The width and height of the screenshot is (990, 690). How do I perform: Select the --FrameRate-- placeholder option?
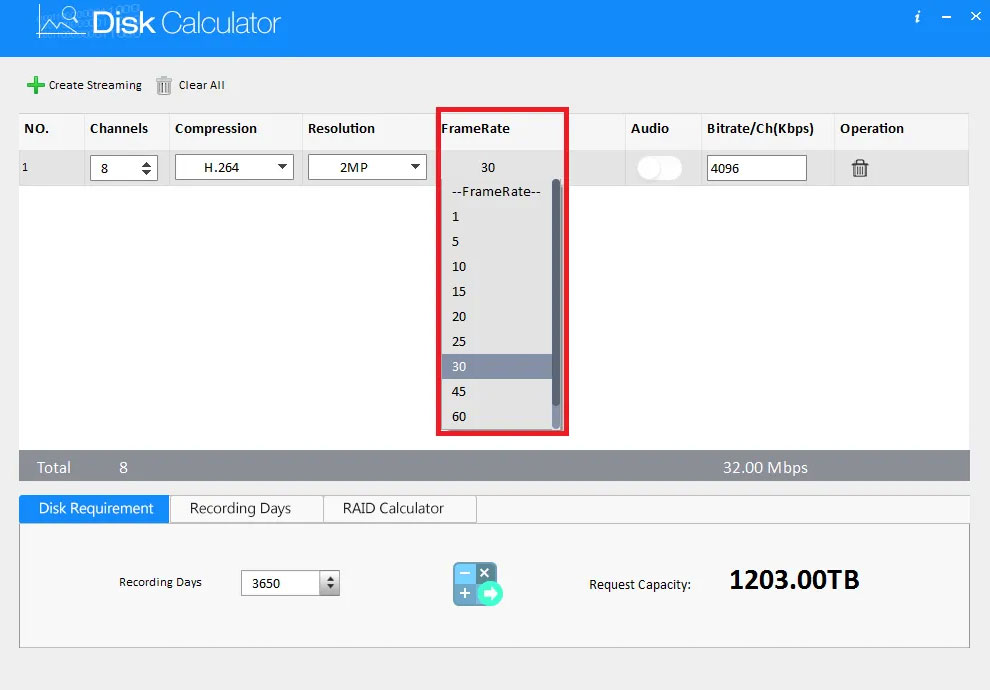(497, 192)
